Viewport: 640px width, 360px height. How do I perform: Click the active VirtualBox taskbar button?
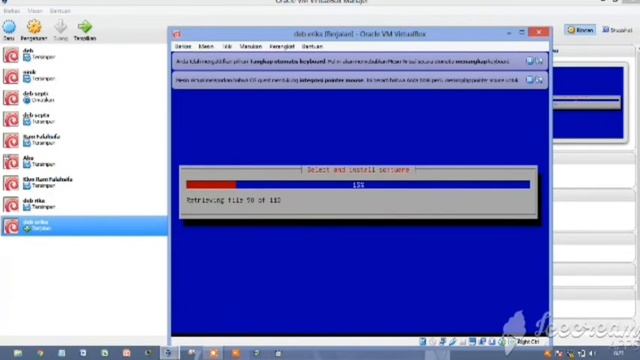[x=169, y=353]
